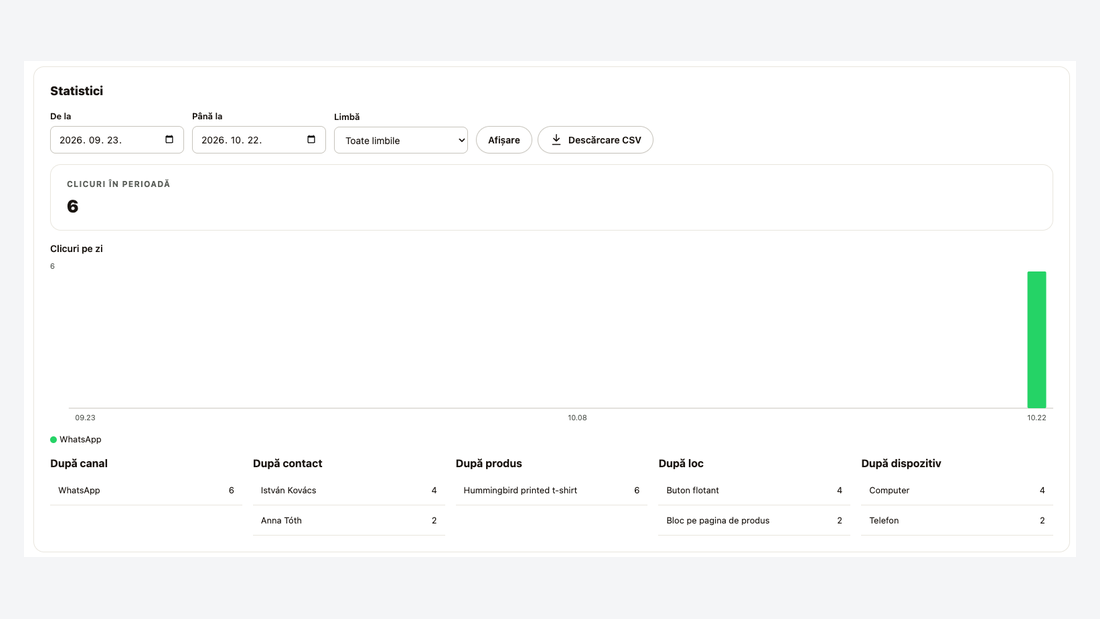Image resolution: width=1100 pixels, height=619 pixels.
Task: Click the 09.23 axis date label
Action: pos(85,418)
